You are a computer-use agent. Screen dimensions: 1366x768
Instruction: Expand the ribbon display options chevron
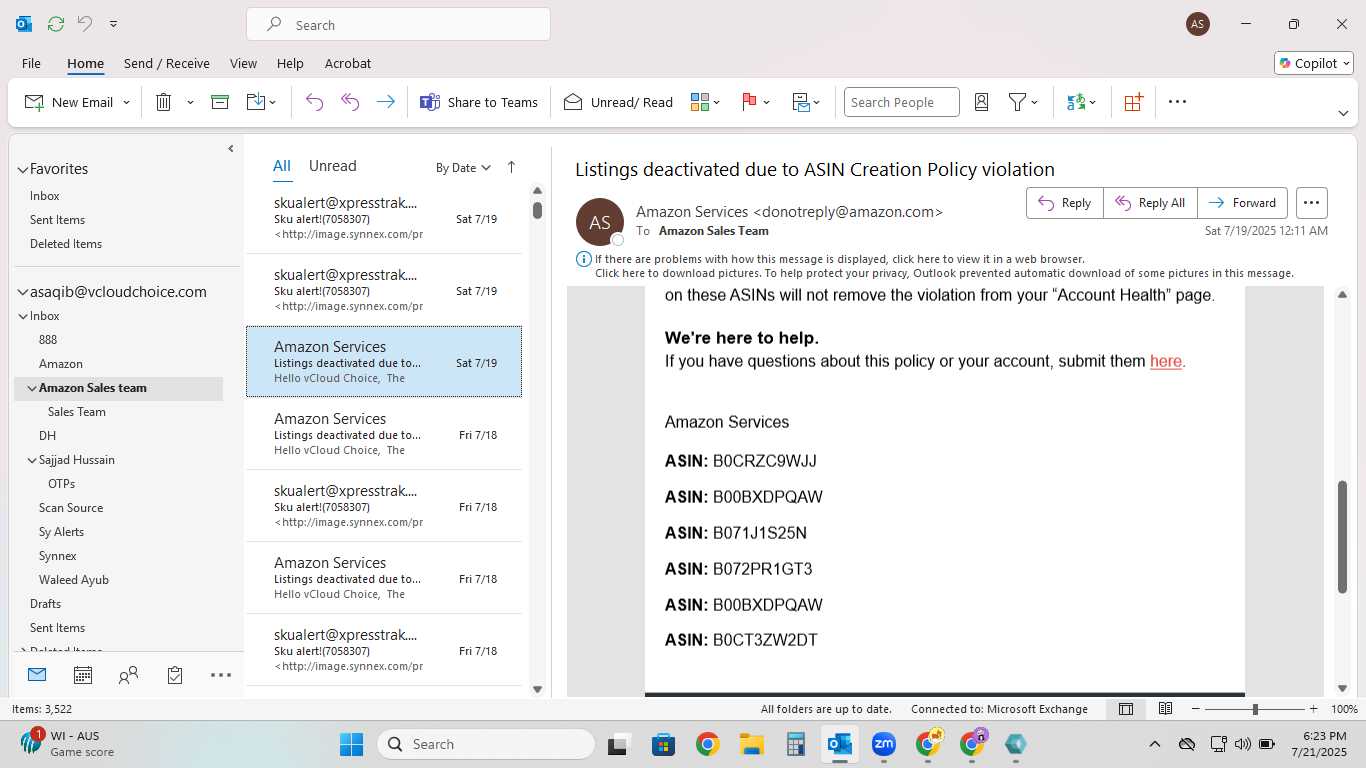pyautogui.click(x=1343, y=113)
